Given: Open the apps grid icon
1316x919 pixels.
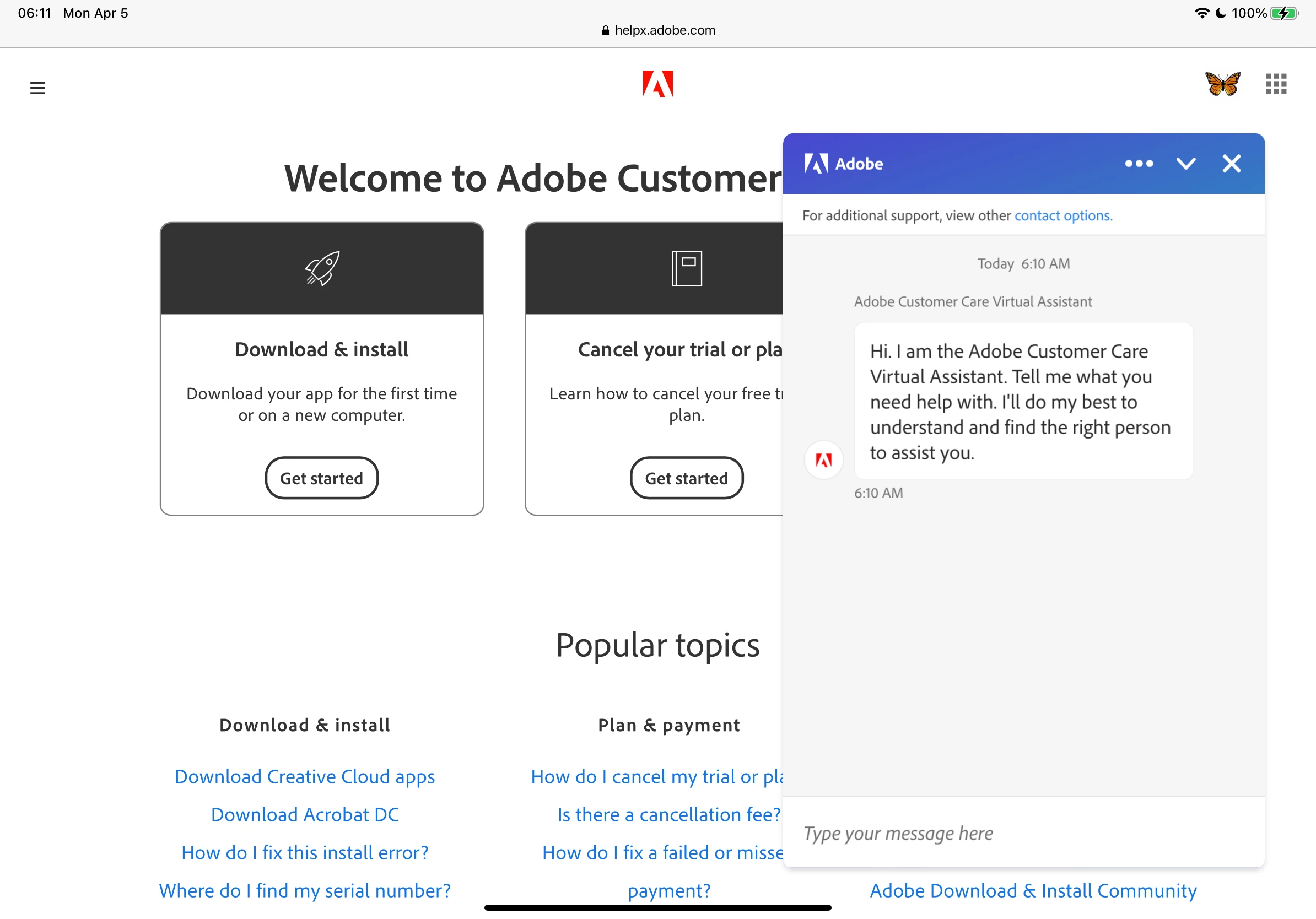Looking at the screenshot, I should [x=1276, y=84].
